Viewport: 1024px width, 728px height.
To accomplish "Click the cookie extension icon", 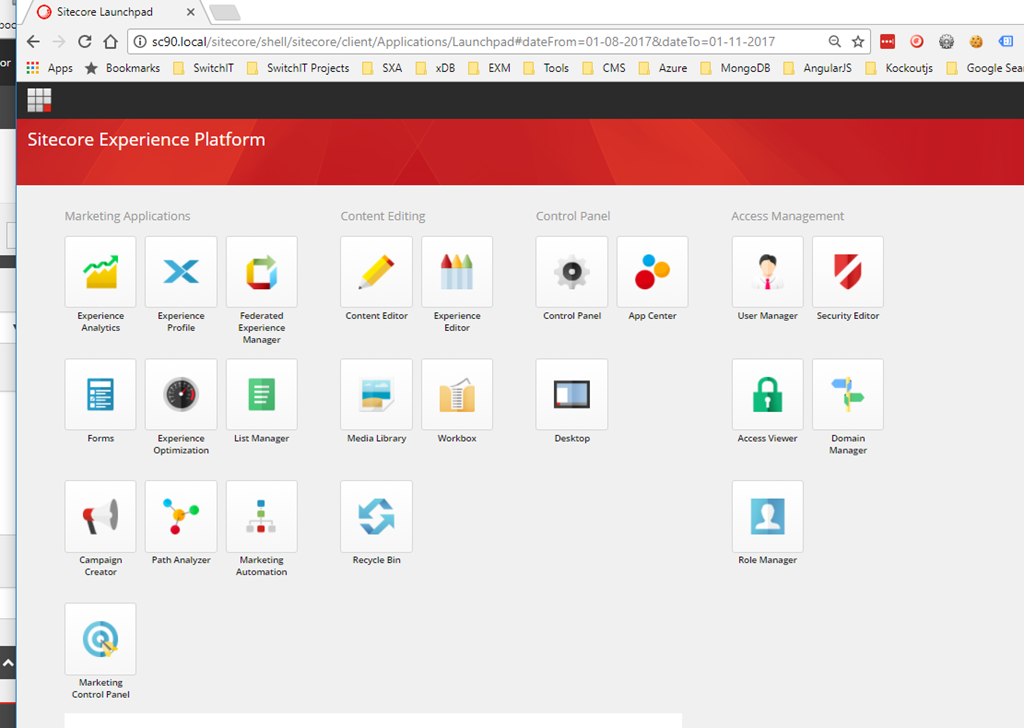I will (x=976, y=42).
